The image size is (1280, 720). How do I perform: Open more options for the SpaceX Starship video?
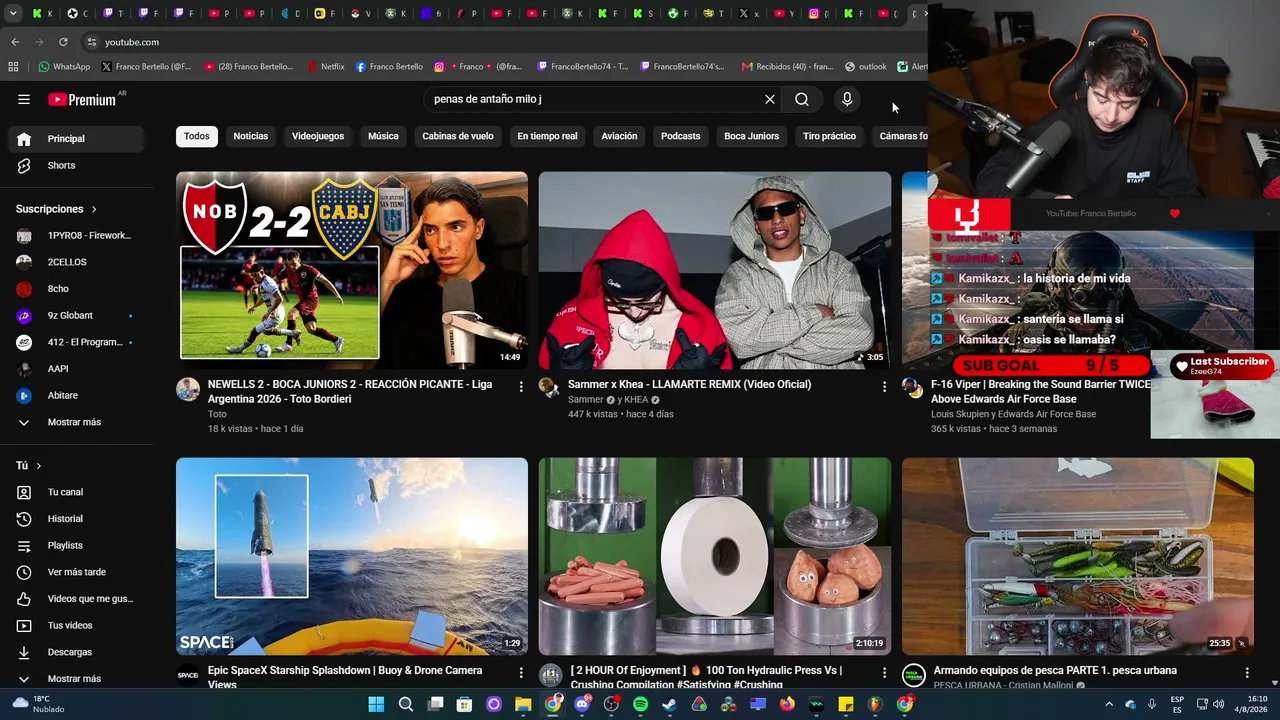tap(521, 672)
